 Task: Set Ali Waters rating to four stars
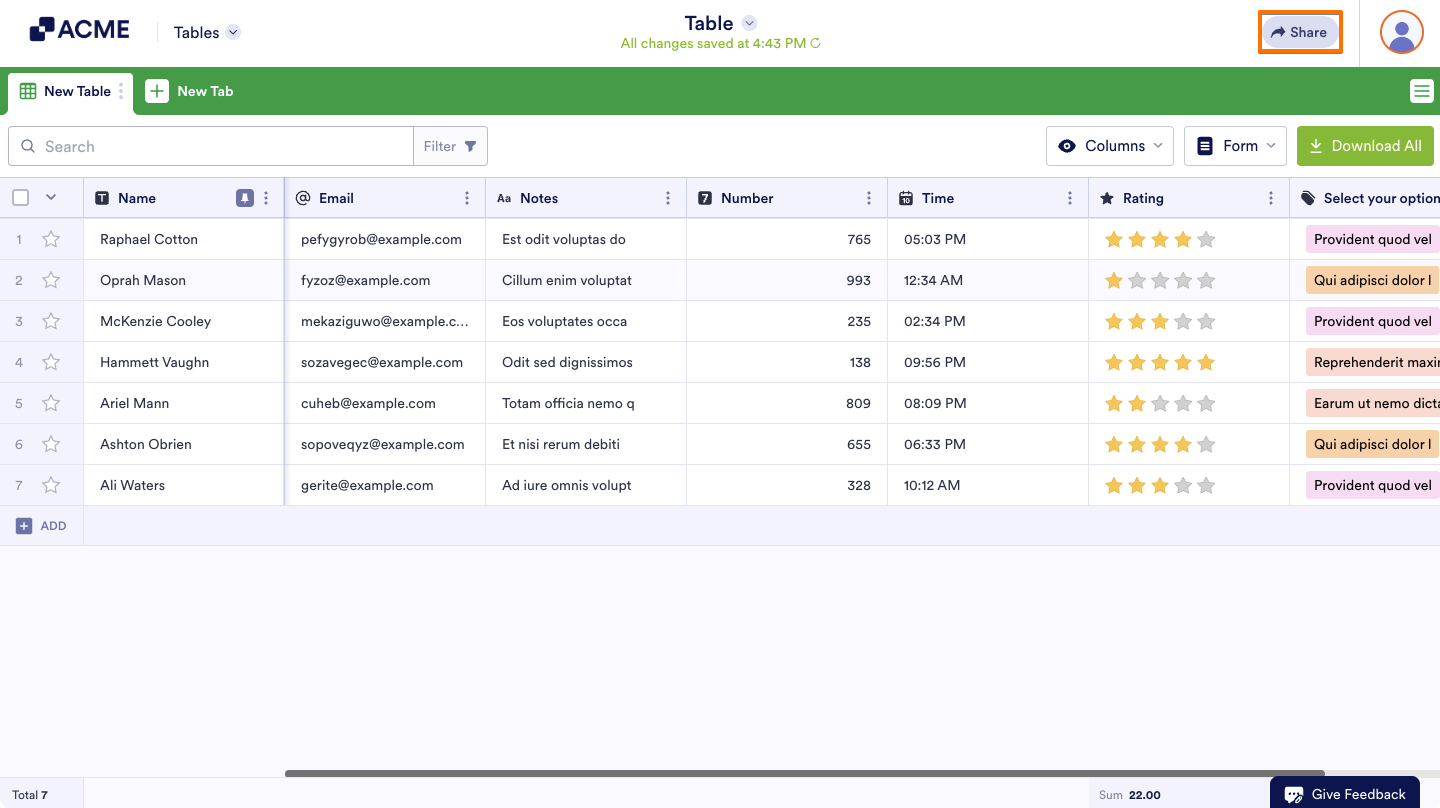tap(1183, 485)
